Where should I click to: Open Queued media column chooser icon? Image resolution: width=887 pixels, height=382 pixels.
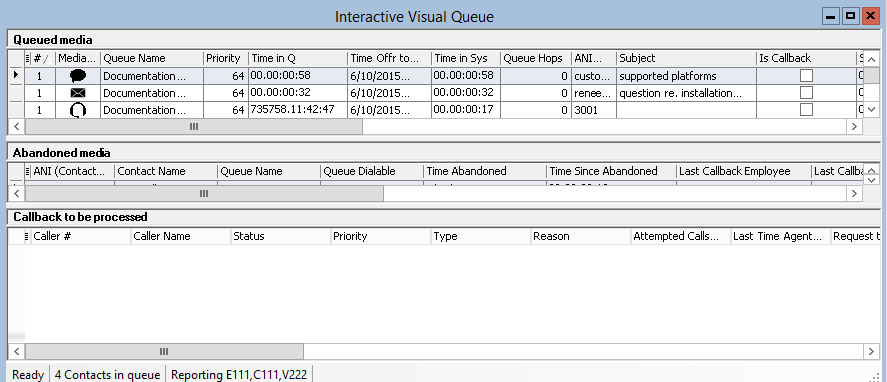click(28, 58)
